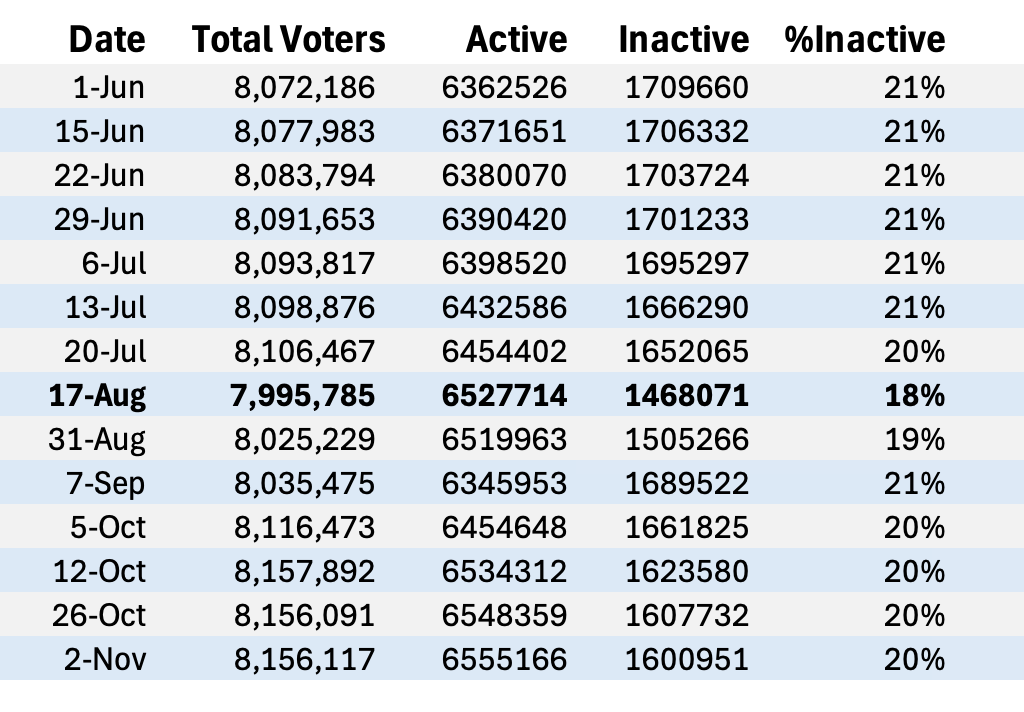Click inactive value 1468071
The height and width of the screenshot is (712, 1024).
686,396
